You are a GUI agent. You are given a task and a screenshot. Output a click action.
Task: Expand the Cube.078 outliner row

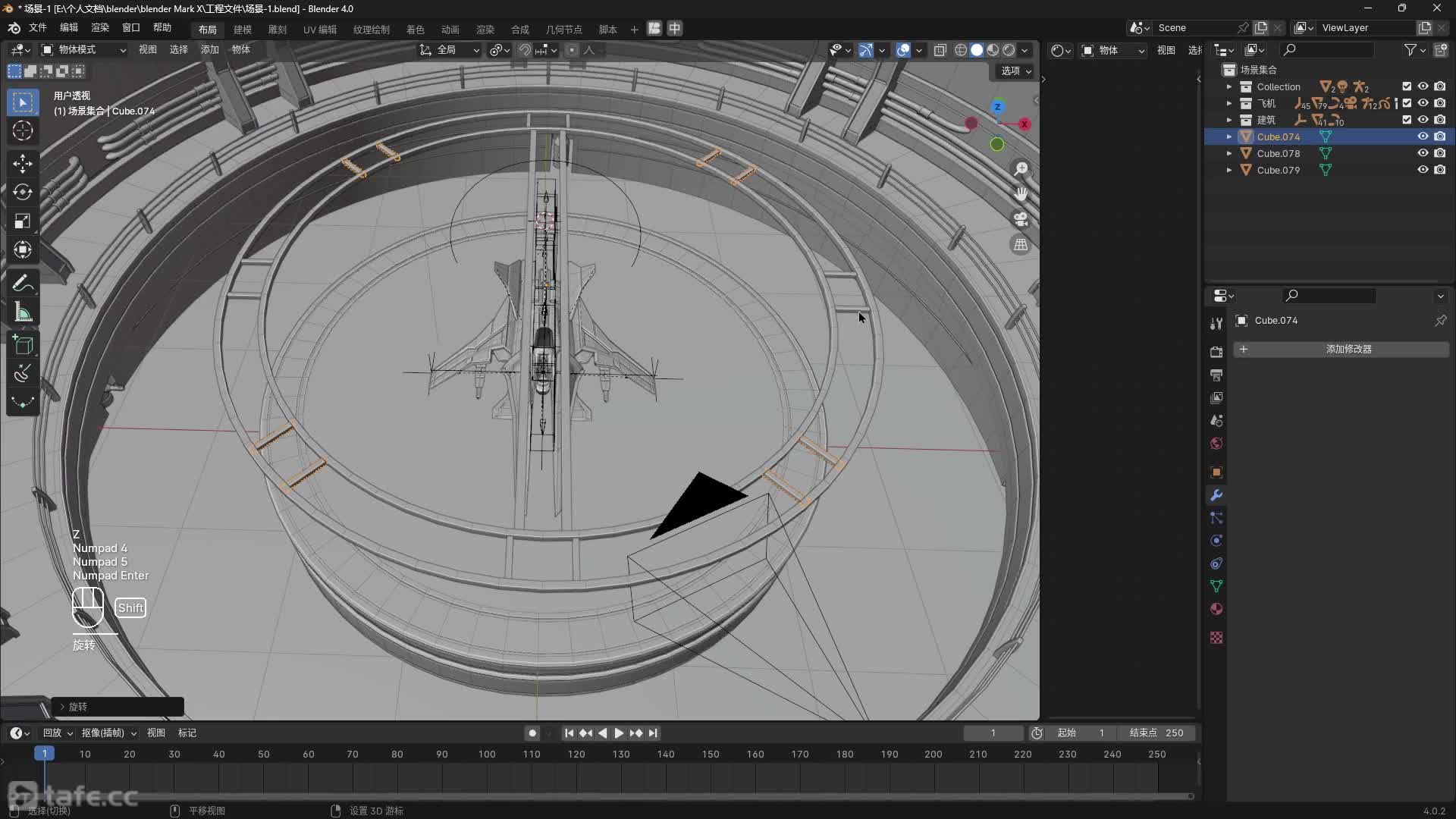(x=1229, y=153)
